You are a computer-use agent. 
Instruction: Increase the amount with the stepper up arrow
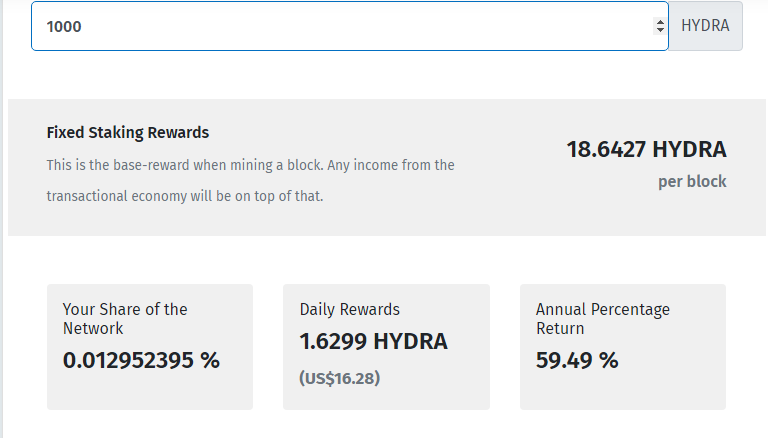coord(660,22)
